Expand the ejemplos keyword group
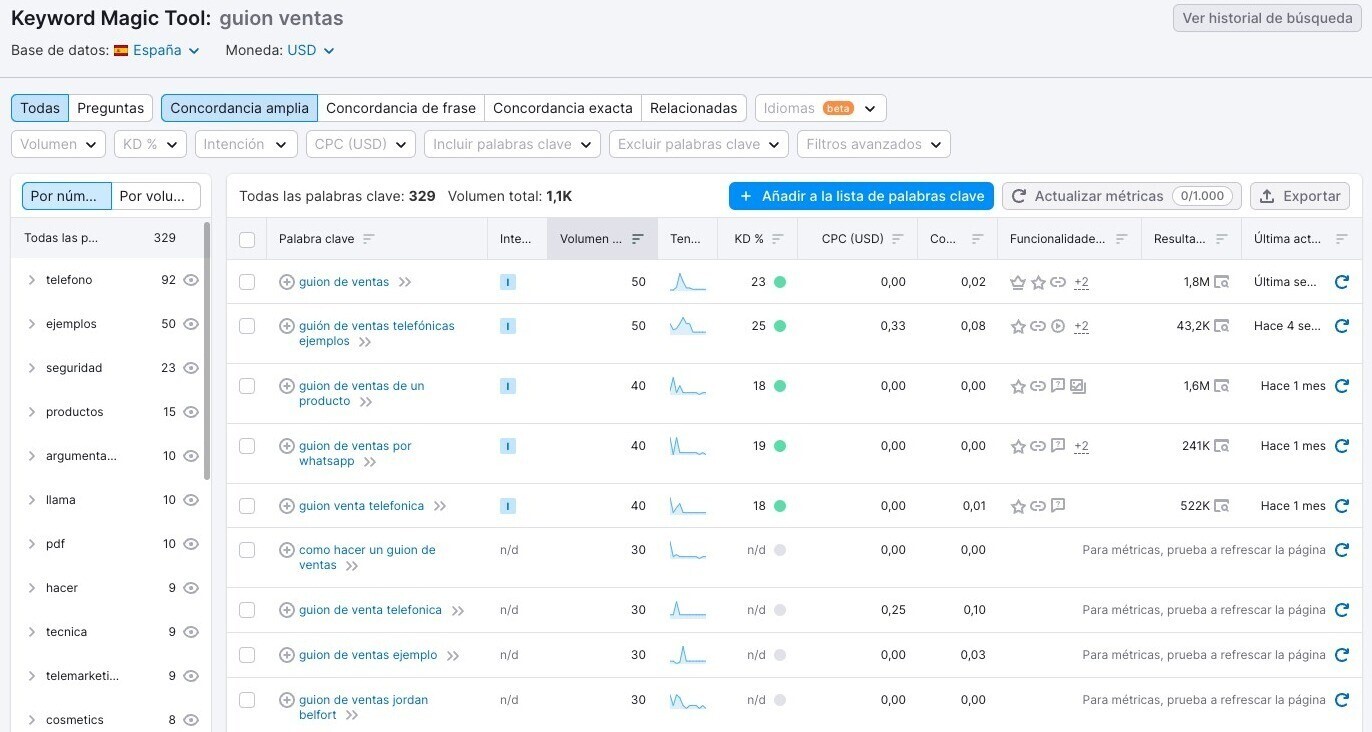The width and height of the screenshot is (1372, 732). (31, 323)
